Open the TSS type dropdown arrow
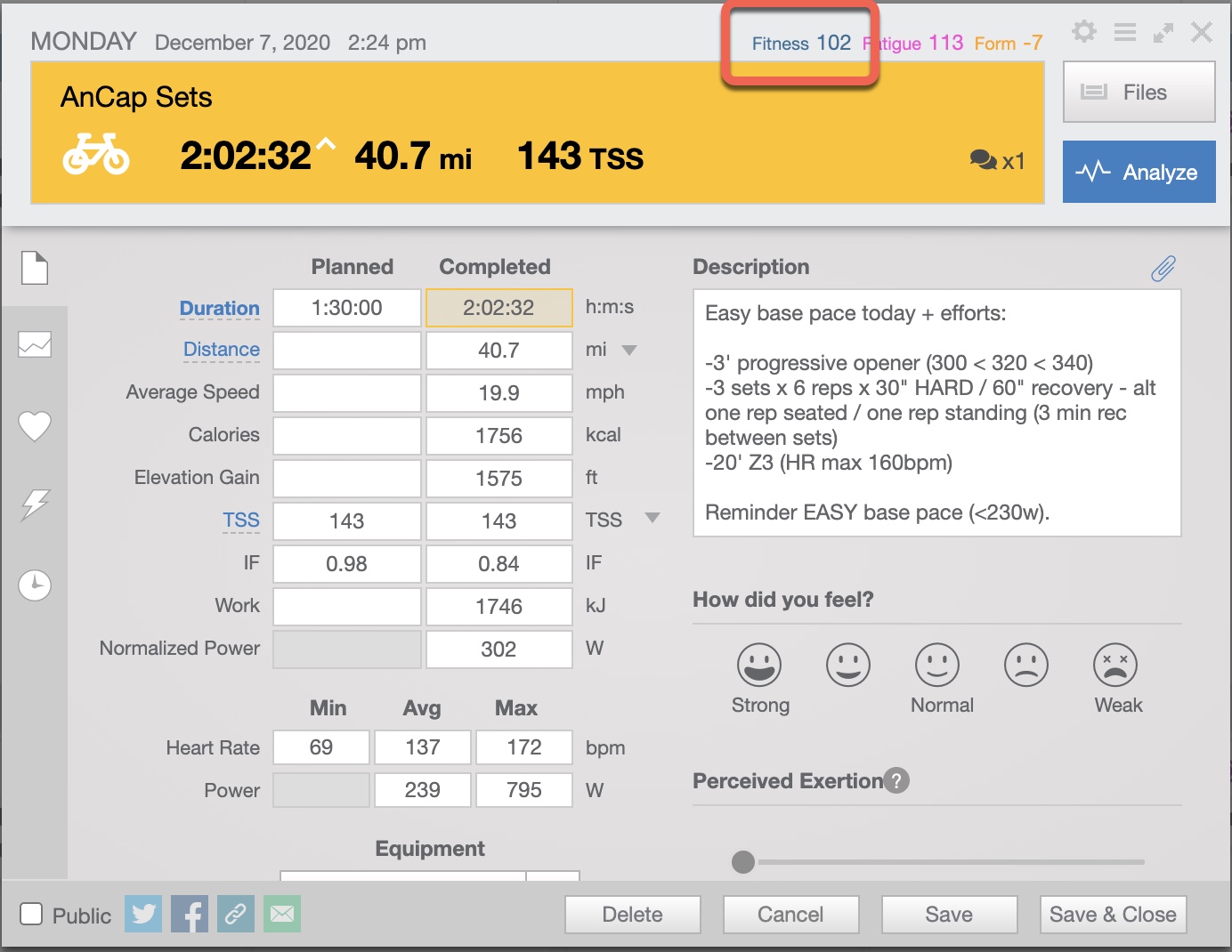The width and height of the screenshot is (1232, 952). click(x=652, y=518)
